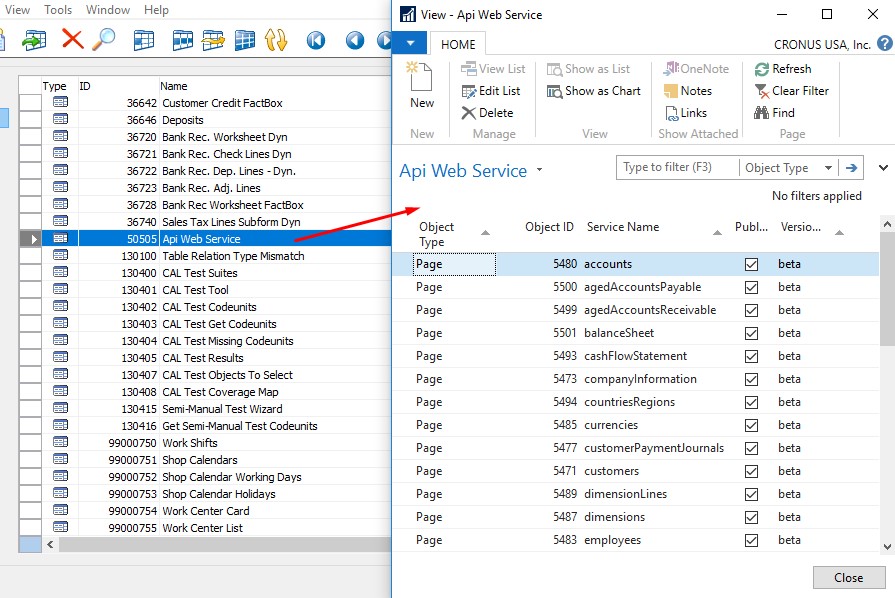Refresh the Api Web Service page
The width and height of the screenshot is (895, 598).
pos(783,68)
